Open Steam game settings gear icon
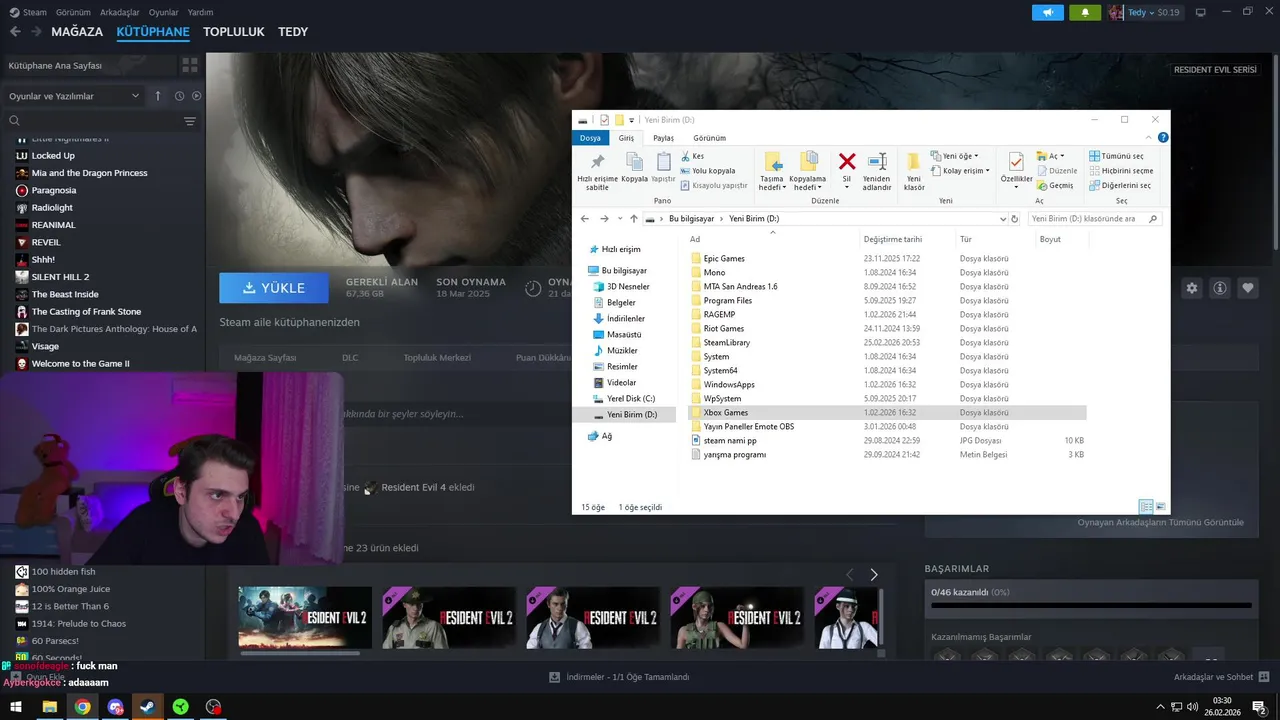Screen dimensions: 1280x720 1192,288
